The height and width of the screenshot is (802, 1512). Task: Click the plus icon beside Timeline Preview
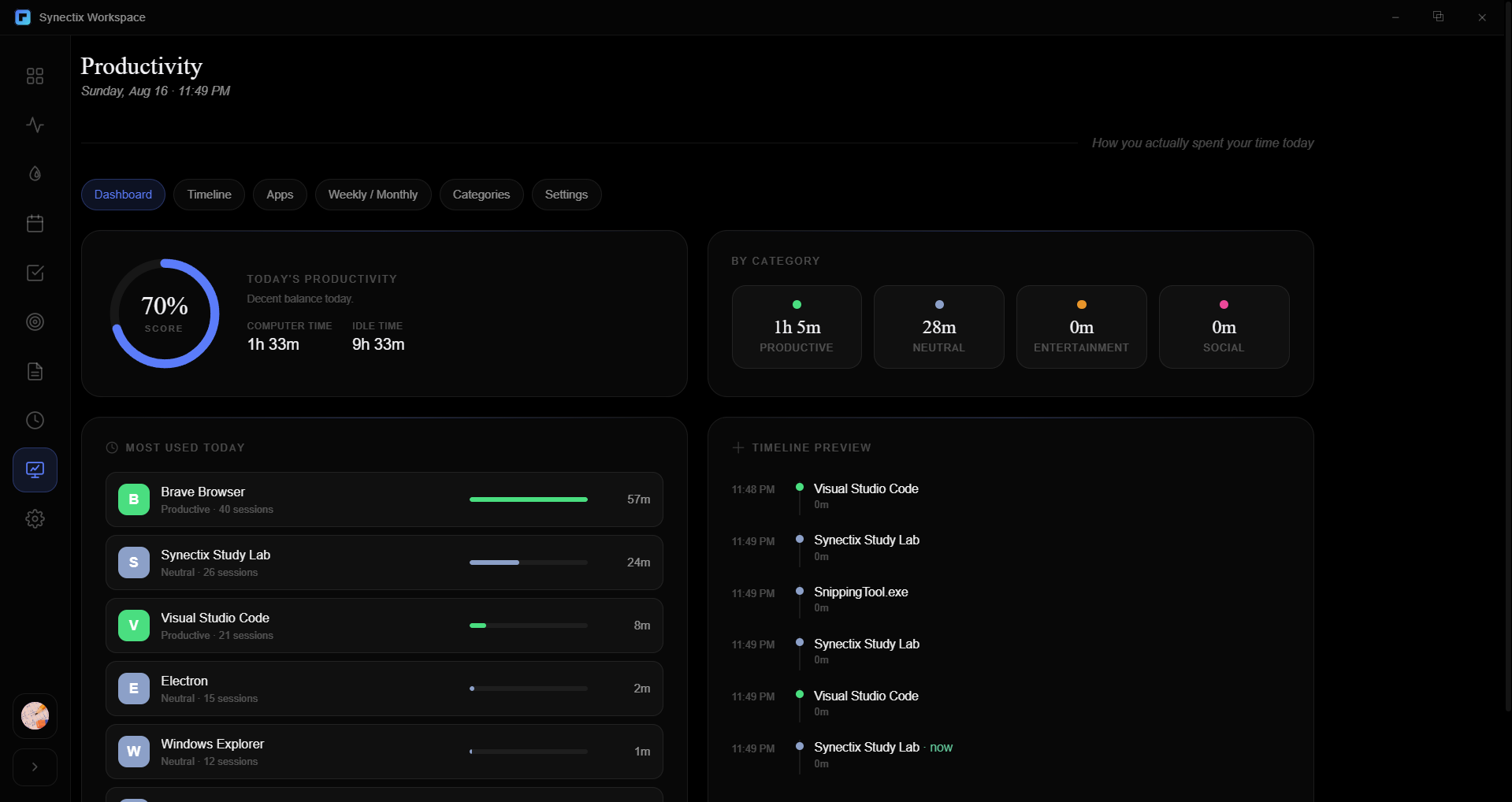pyautogui.click(x=738, y=447)
